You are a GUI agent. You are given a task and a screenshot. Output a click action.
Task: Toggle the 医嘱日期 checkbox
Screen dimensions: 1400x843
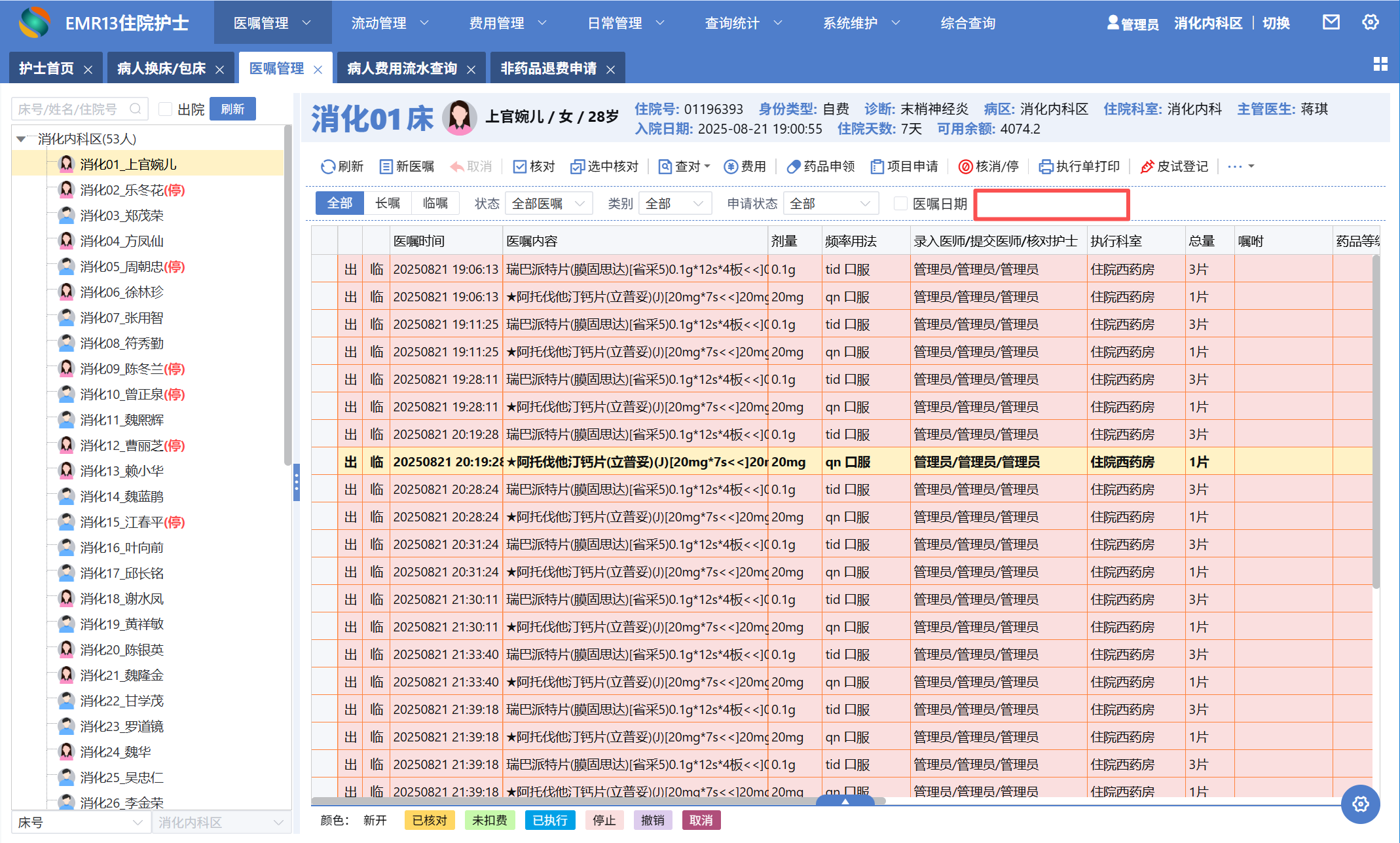pyautogui.click(x=901, y=204)
